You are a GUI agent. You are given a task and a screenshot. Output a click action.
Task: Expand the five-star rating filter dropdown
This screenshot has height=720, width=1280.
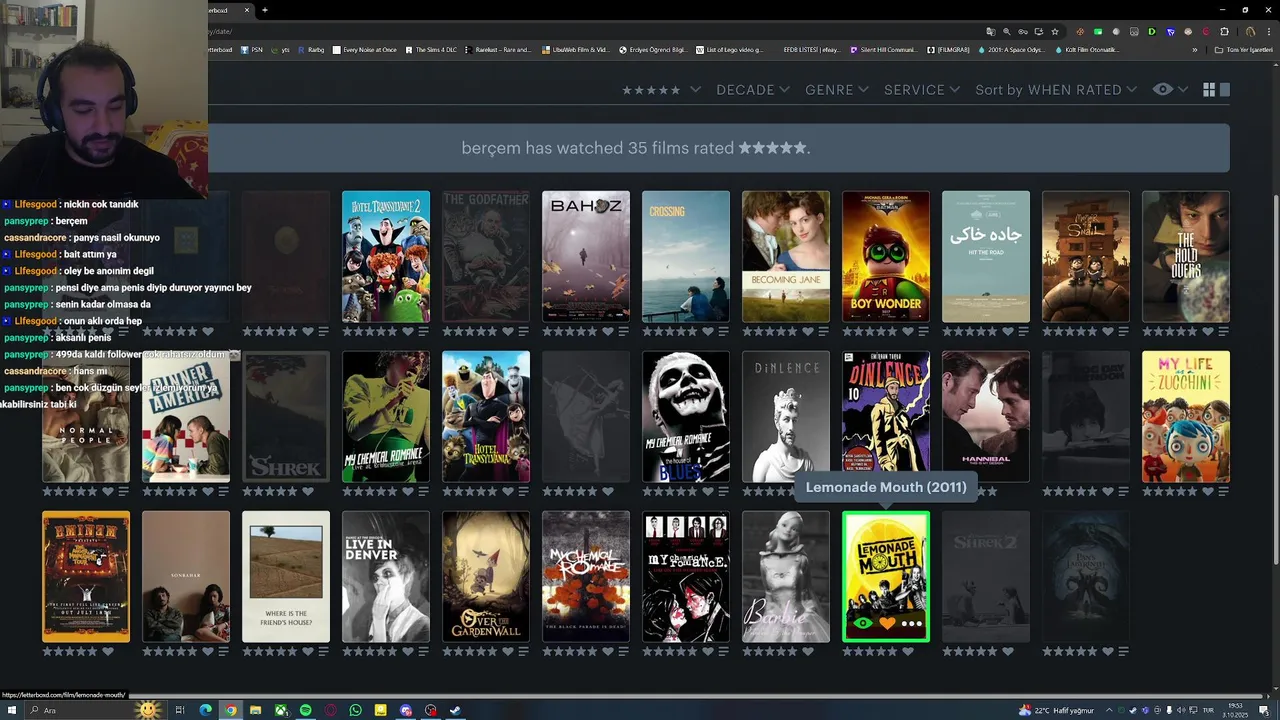pyautogui.click(x=661, y=90)
